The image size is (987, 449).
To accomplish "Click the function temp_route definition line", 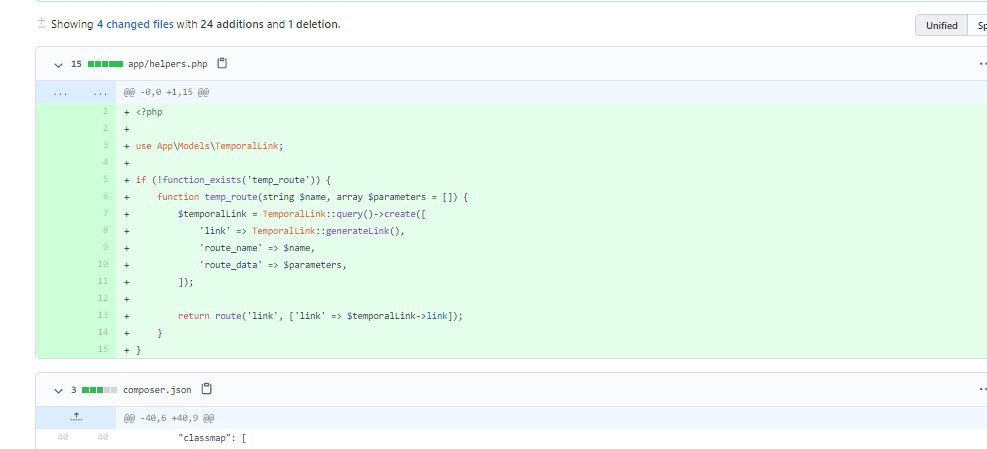I will tap(313, 196).
